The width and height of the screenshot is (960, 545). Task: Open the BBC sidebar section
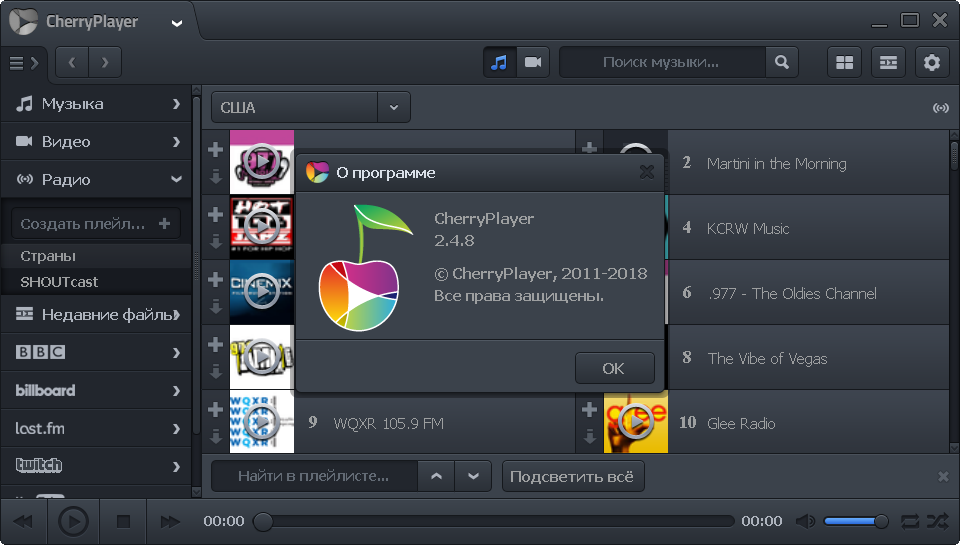coord(97,353)
